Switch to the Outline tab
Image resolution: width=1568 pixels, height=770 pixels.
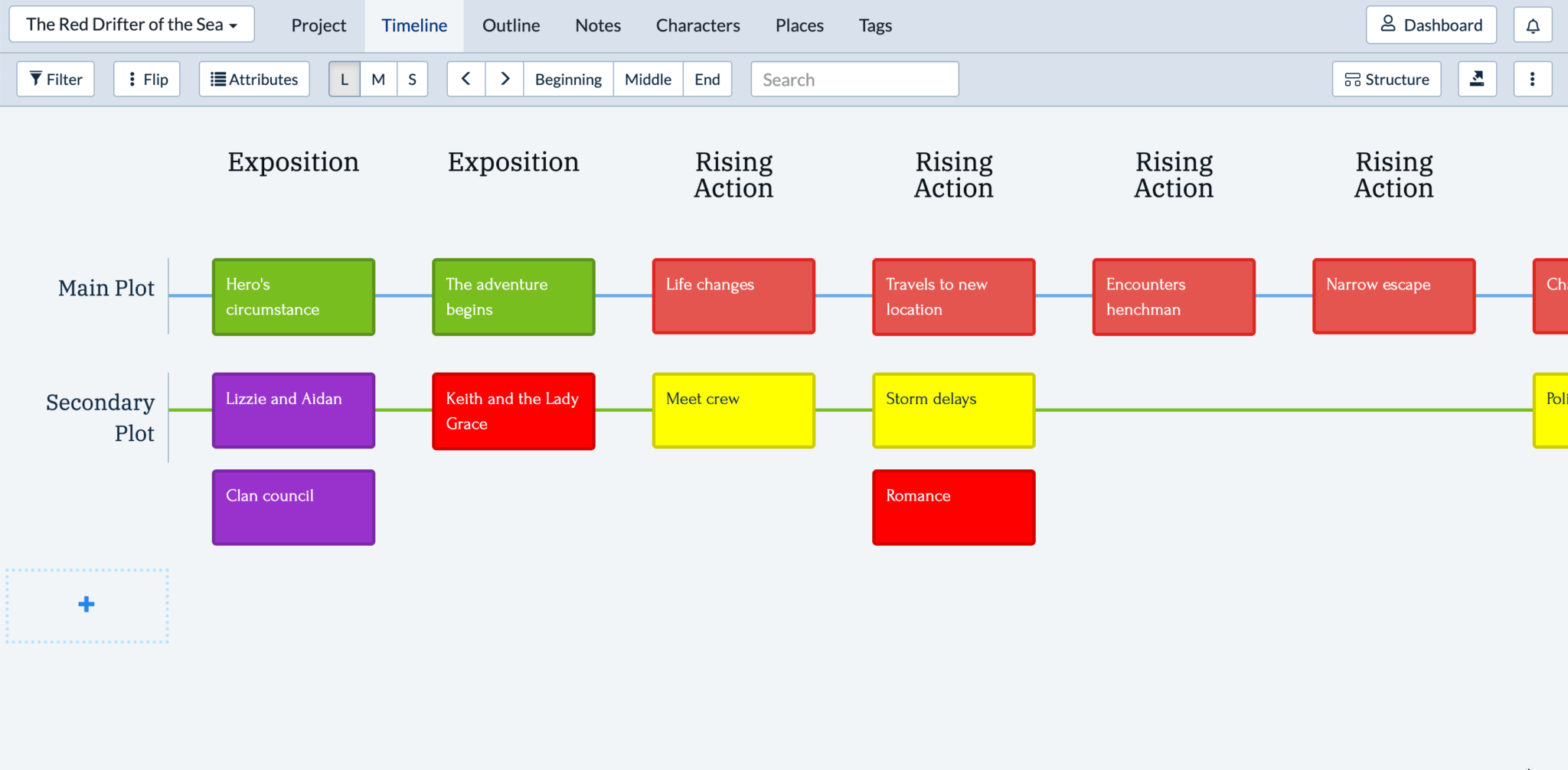pos(510,25)
